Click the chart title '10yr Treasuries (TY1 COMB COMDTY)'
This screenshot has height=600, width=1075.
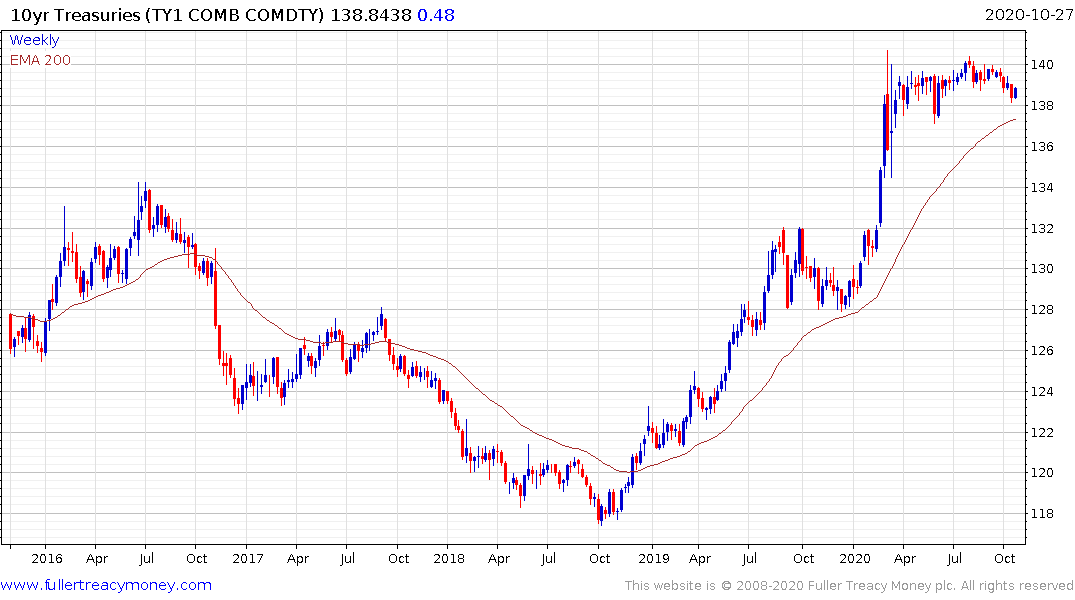pyautogui.click(x=167, y=15)
